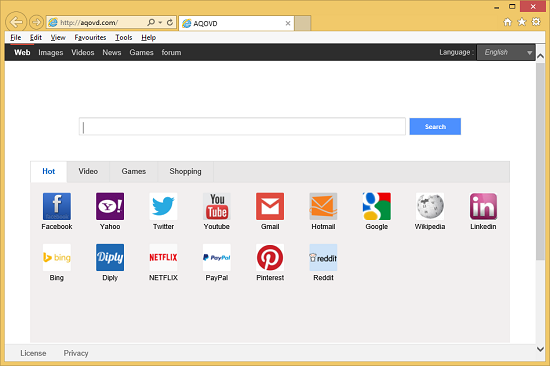The width and height of the screenshot is (550, 366).
Task: Click the vertical scrollbar thumb
Action: [541, 161]
